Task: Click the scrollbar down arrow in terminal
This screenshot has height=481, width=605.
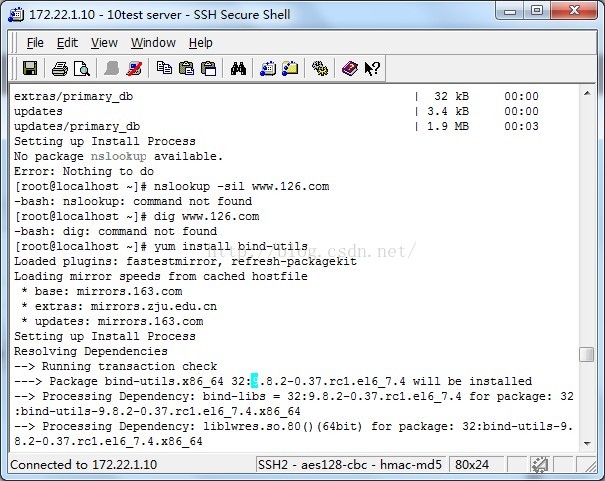Action: [587, 443]
